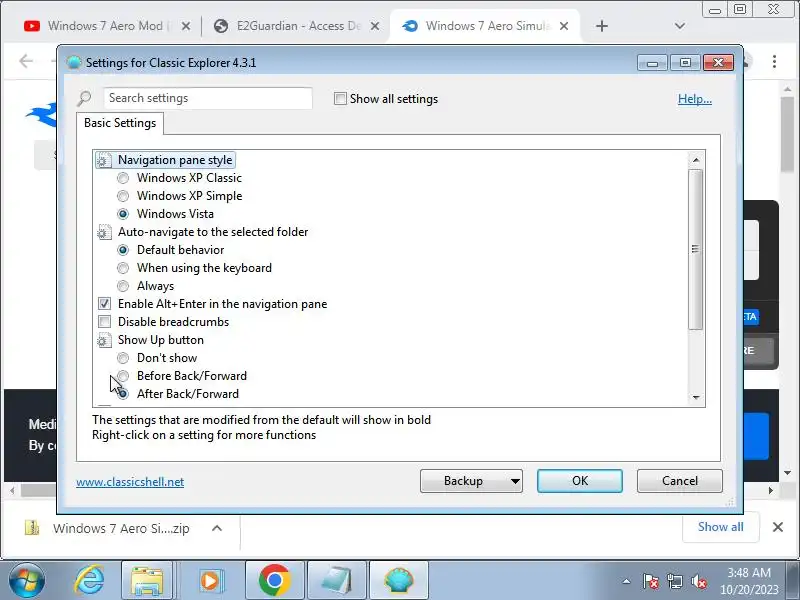Open the www.classicshell.net link
This screenshot has height=600, width=800.
click(x=130, y=482)
